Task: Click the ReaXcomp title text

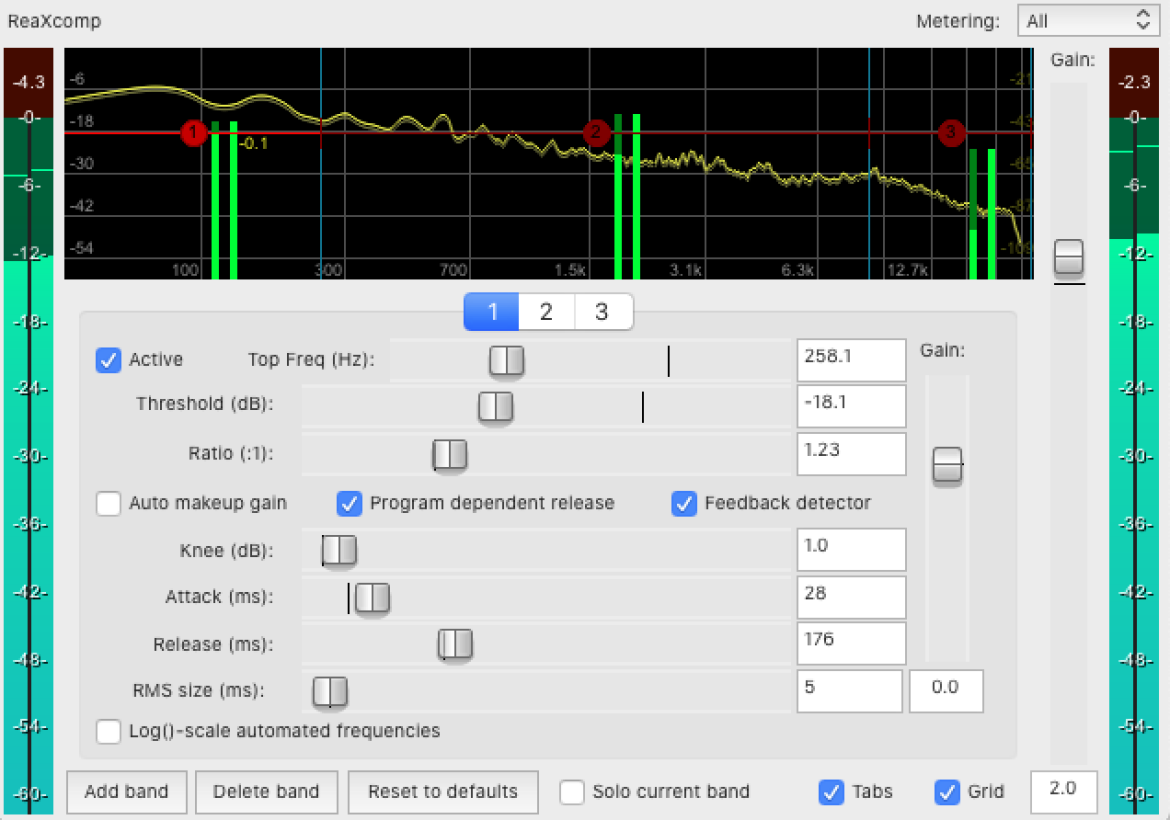Action: pos(54,21)
